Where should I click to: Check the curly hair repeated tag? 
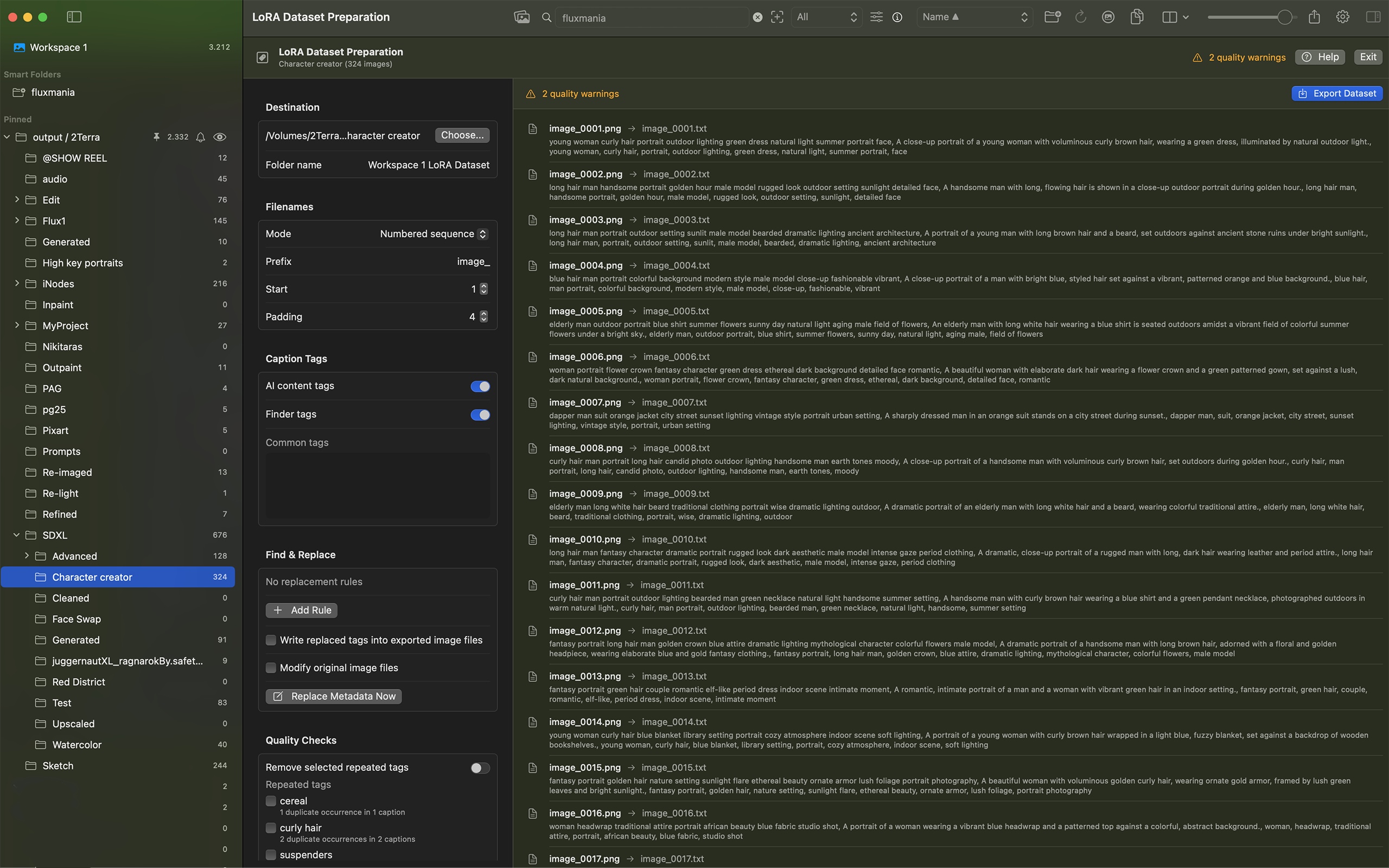[x=271, y=828]
